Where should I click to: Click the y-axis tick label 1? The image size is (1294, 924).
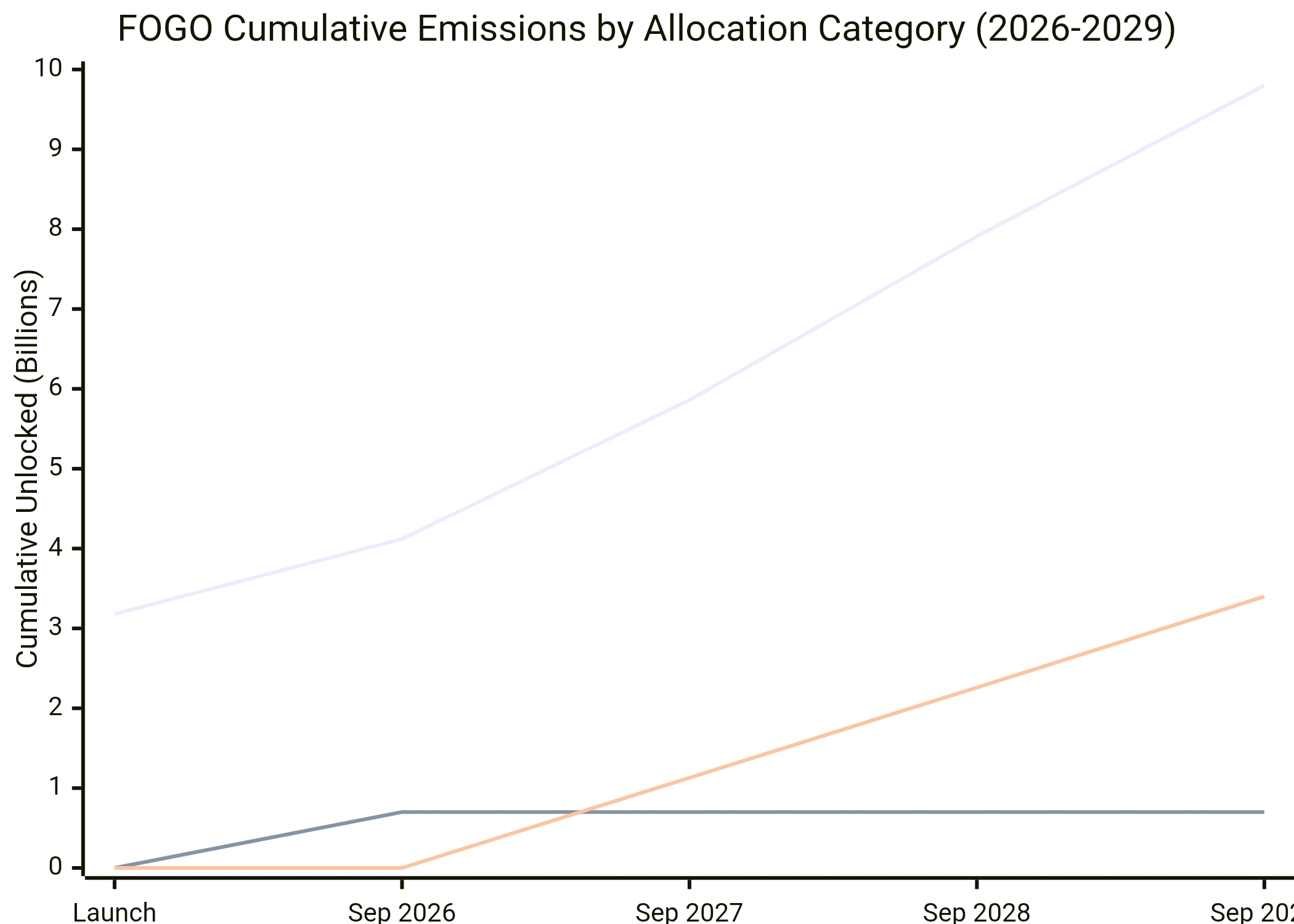point(55,787)
